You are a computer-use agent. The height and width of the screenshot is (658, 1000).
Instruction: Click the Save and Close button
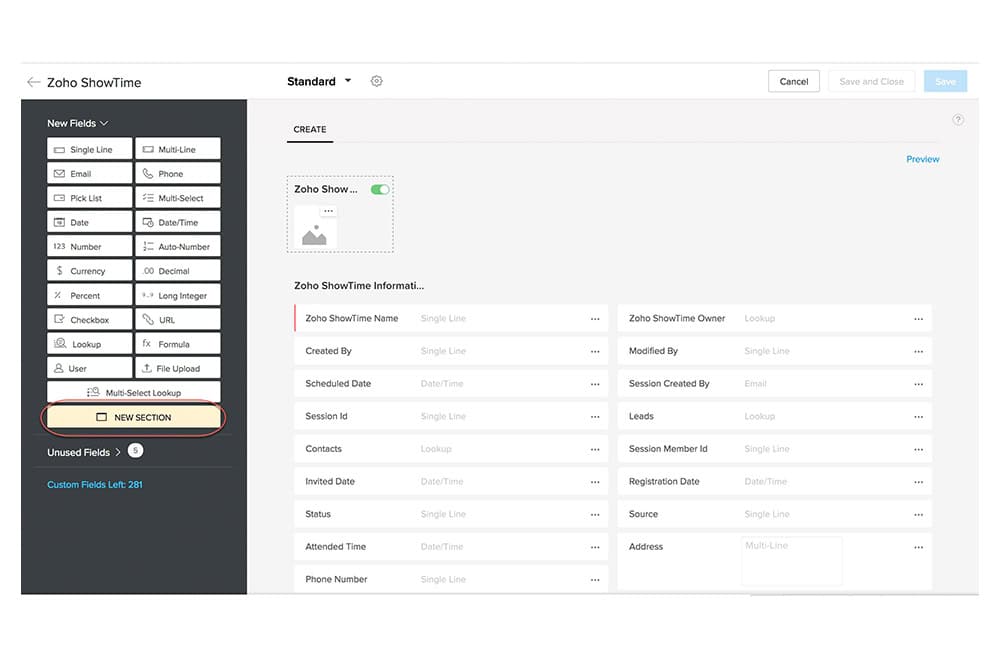coord(871,82)
